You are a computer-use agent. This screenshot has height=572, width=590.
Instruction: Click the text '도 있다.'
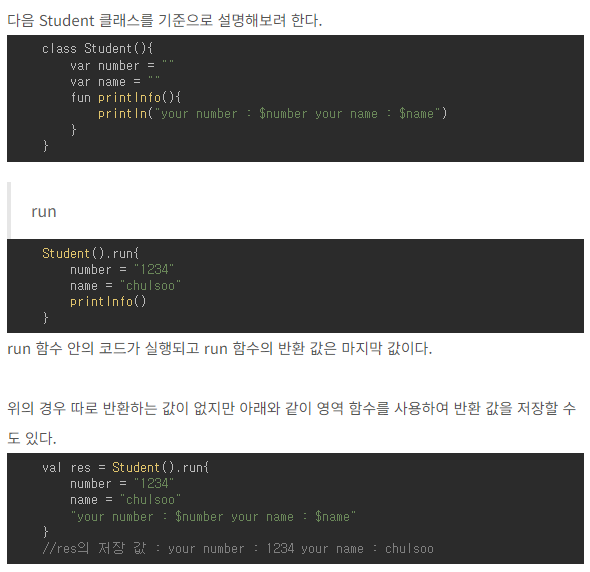point(32,438)
